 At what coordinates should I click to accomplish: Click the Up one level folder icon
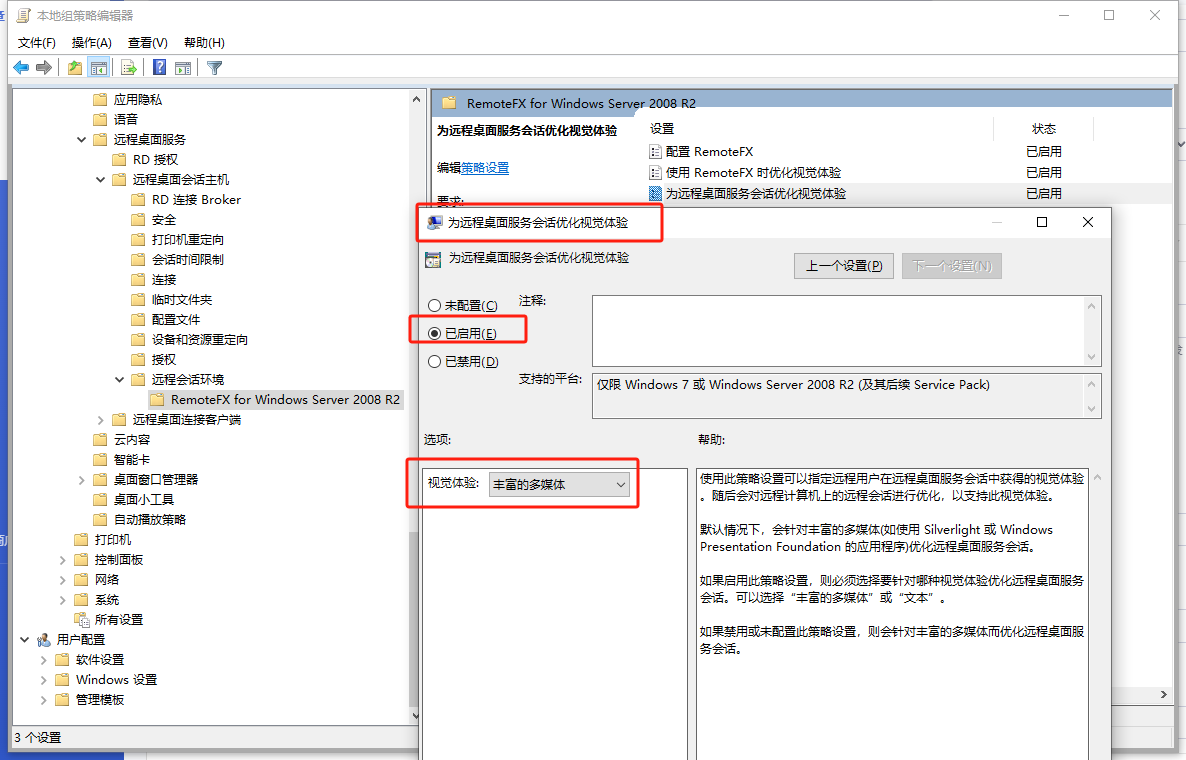[75, 68]
